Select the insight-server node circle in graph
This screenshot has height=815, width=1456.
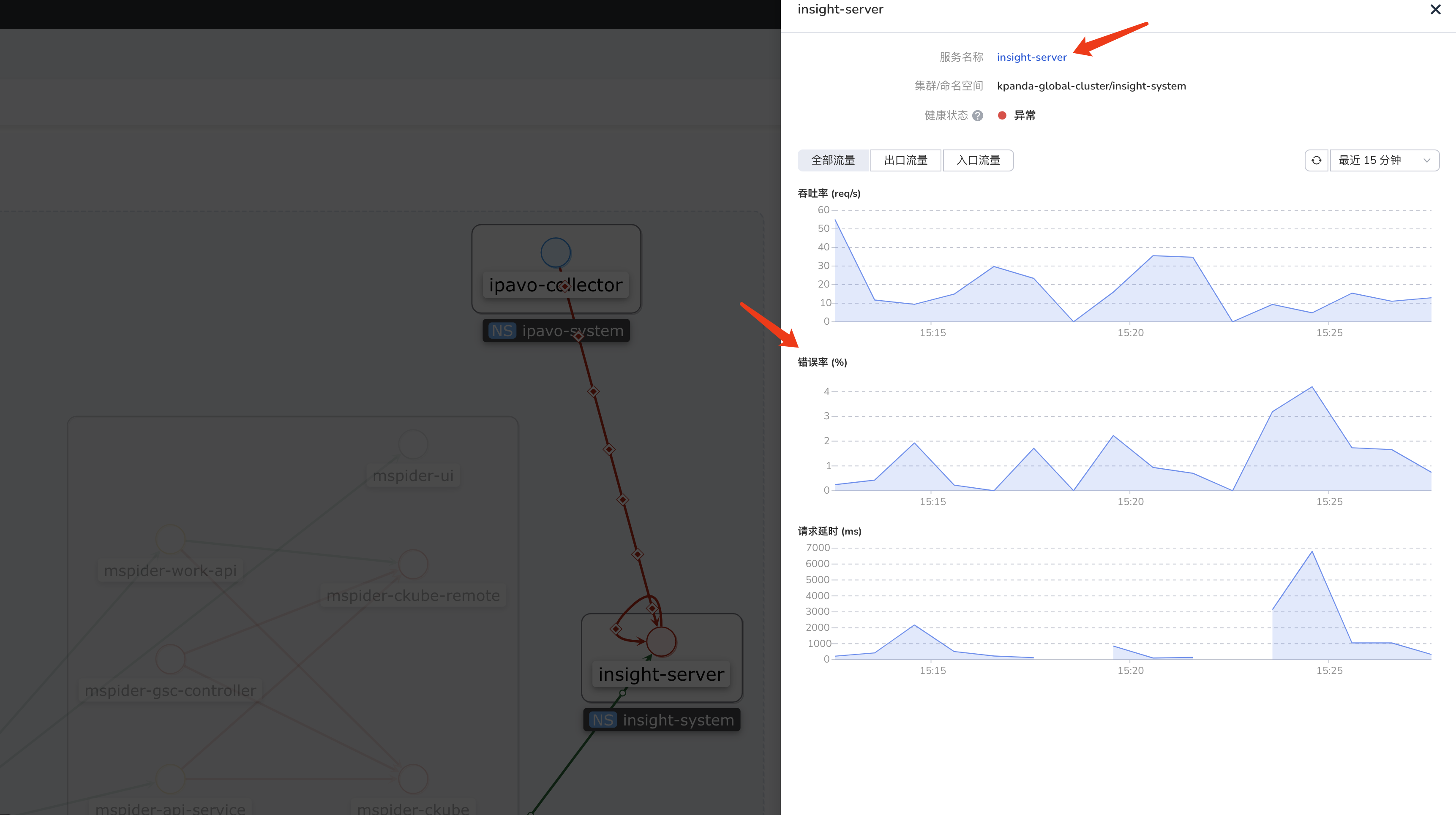pos(661,641)
